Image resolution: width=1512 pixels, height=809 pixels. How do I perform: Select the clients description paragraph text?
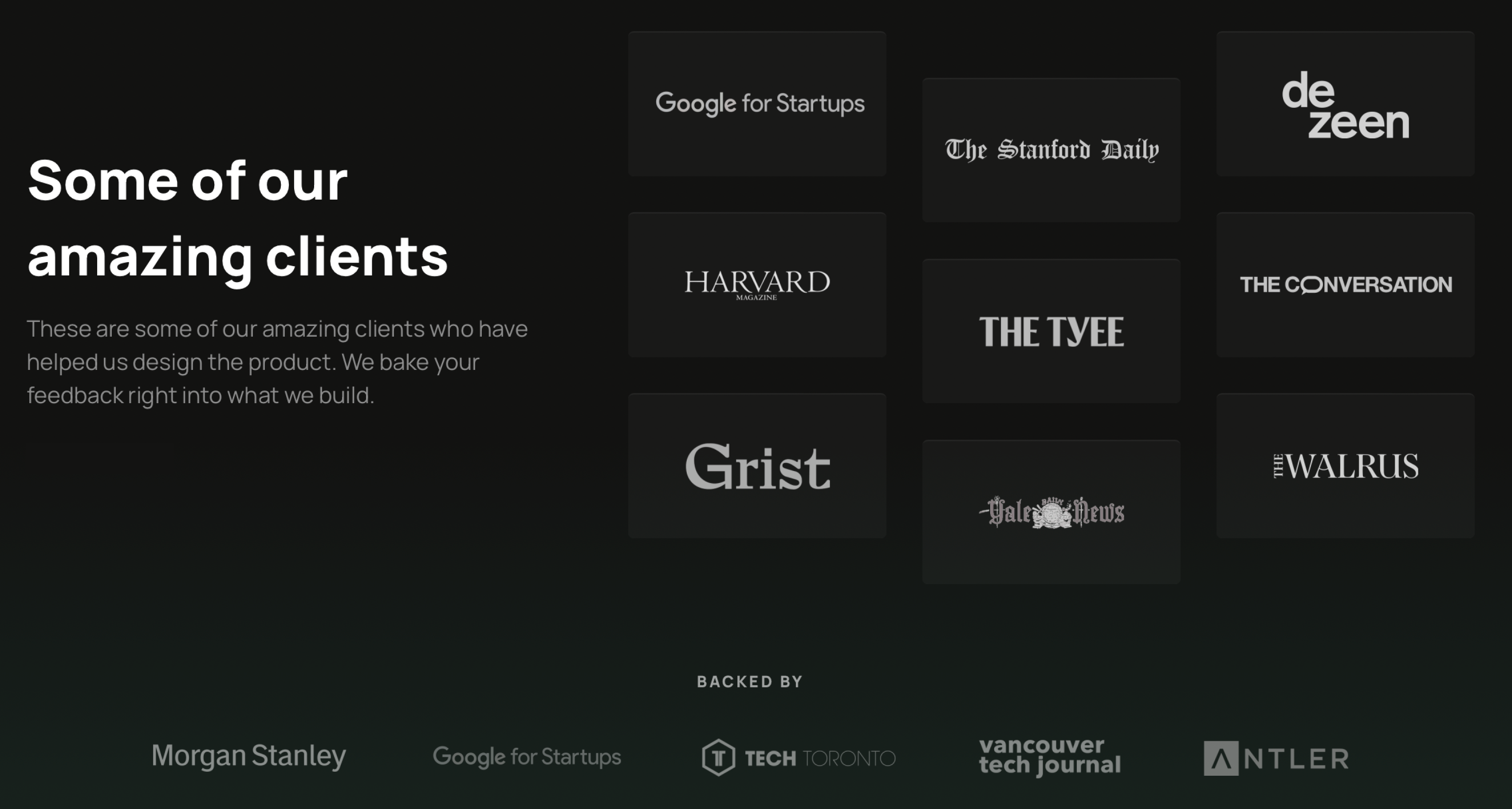(278, 362)
